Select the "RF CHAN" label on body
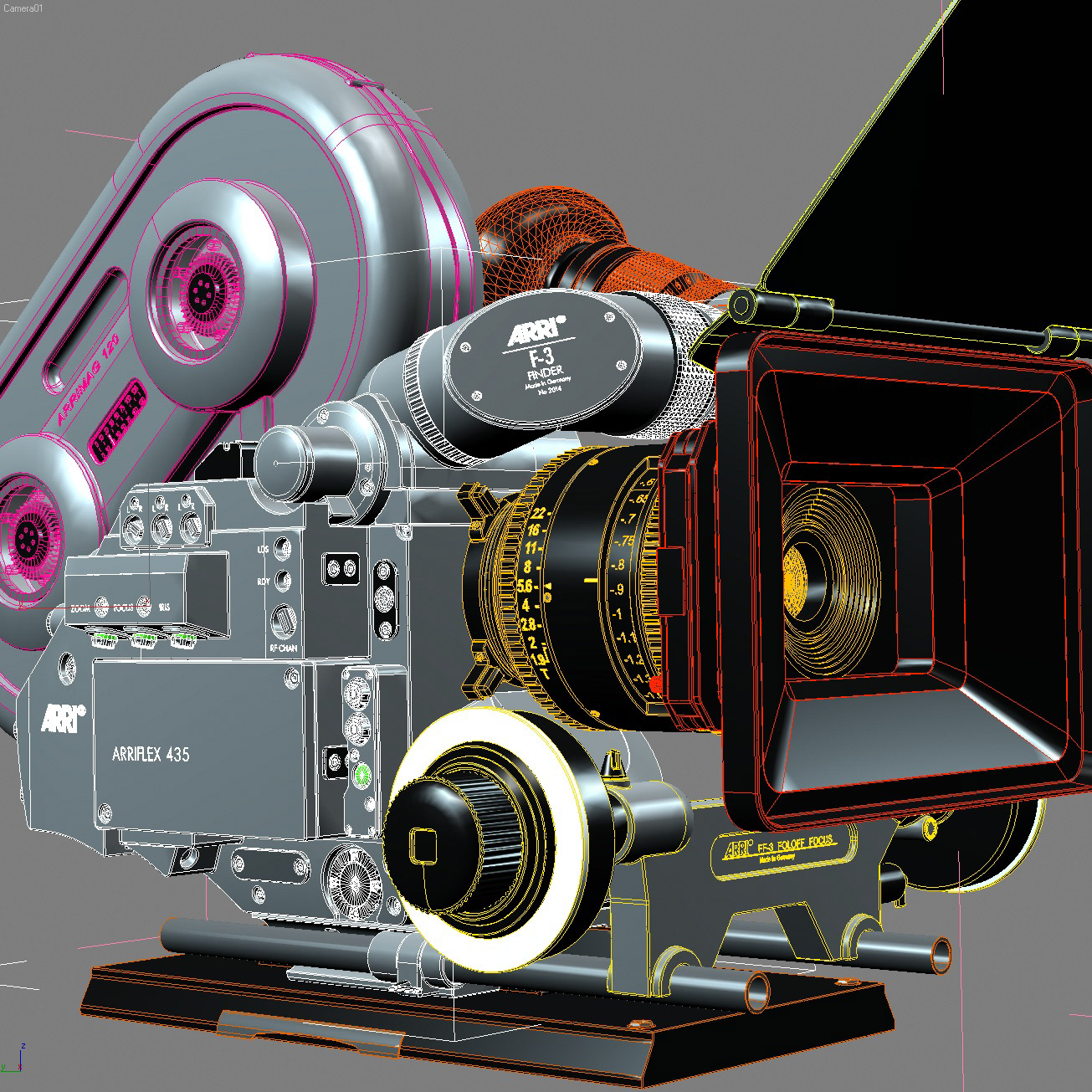The height and width of the screenshot is (1092, 1092). (283, 648)
